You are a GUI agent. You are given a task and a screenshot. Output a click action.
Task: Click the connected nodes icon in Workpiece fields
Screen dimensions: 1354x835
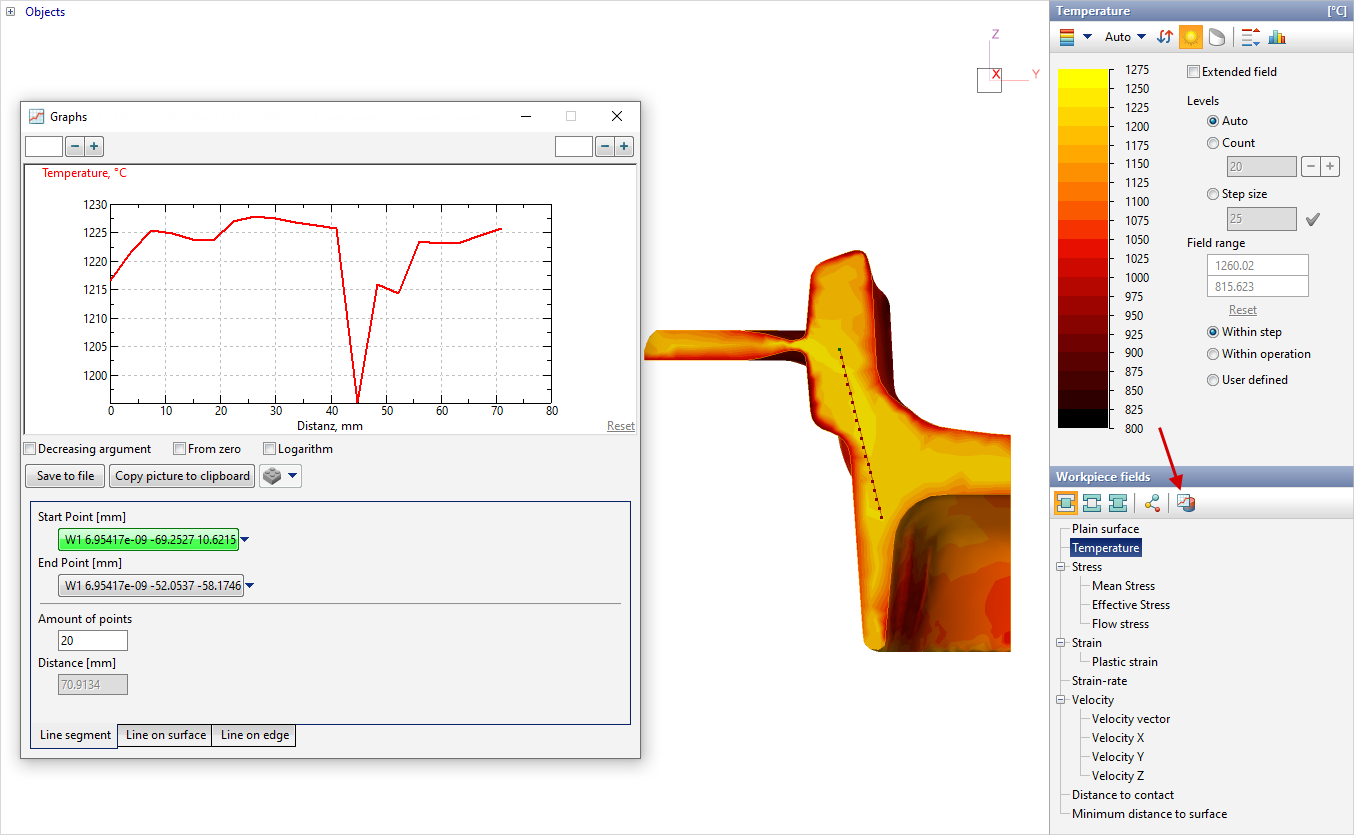click(x=1152, y=503)
